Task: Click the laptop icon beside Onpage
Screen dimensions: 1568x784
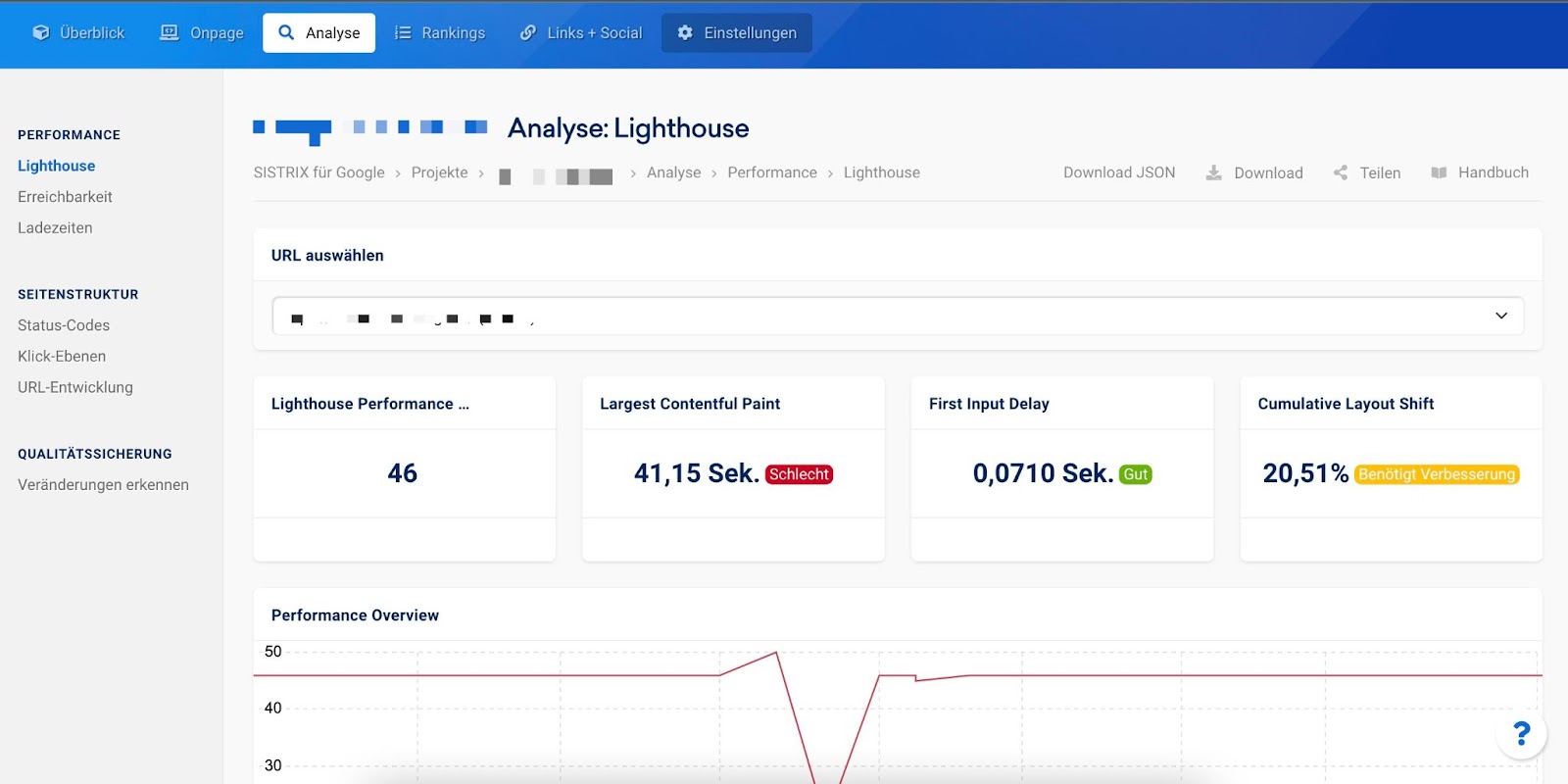Action: (x=170, y=32)
